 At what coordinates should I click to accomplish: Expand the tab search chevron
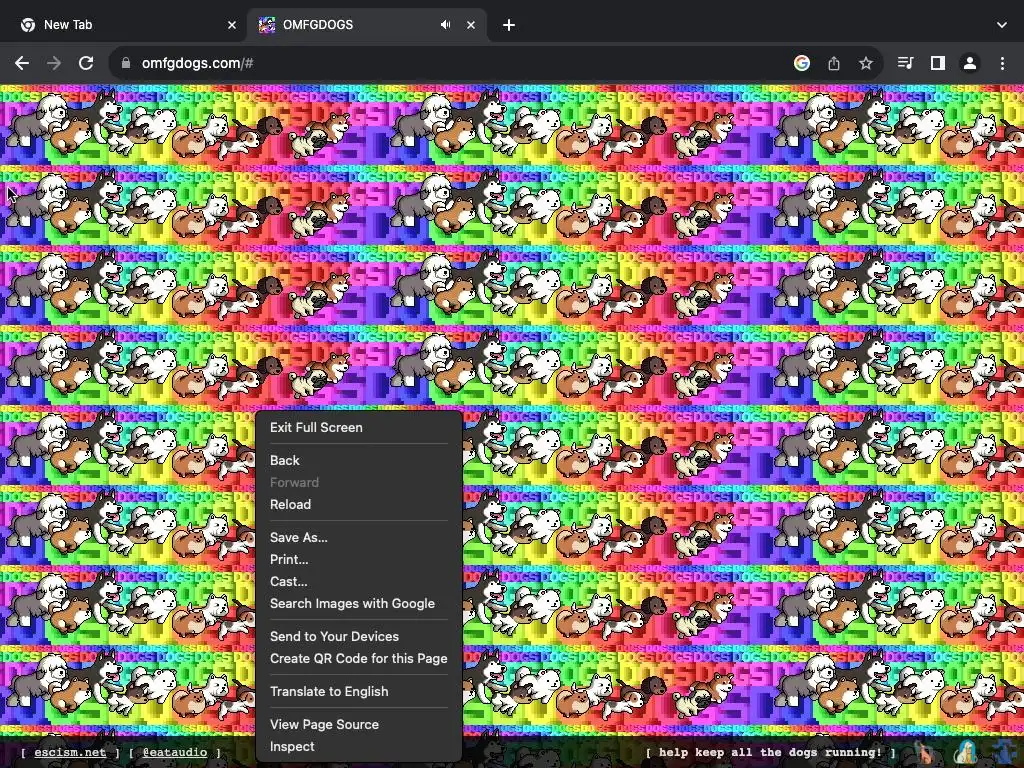point(1002,25)
